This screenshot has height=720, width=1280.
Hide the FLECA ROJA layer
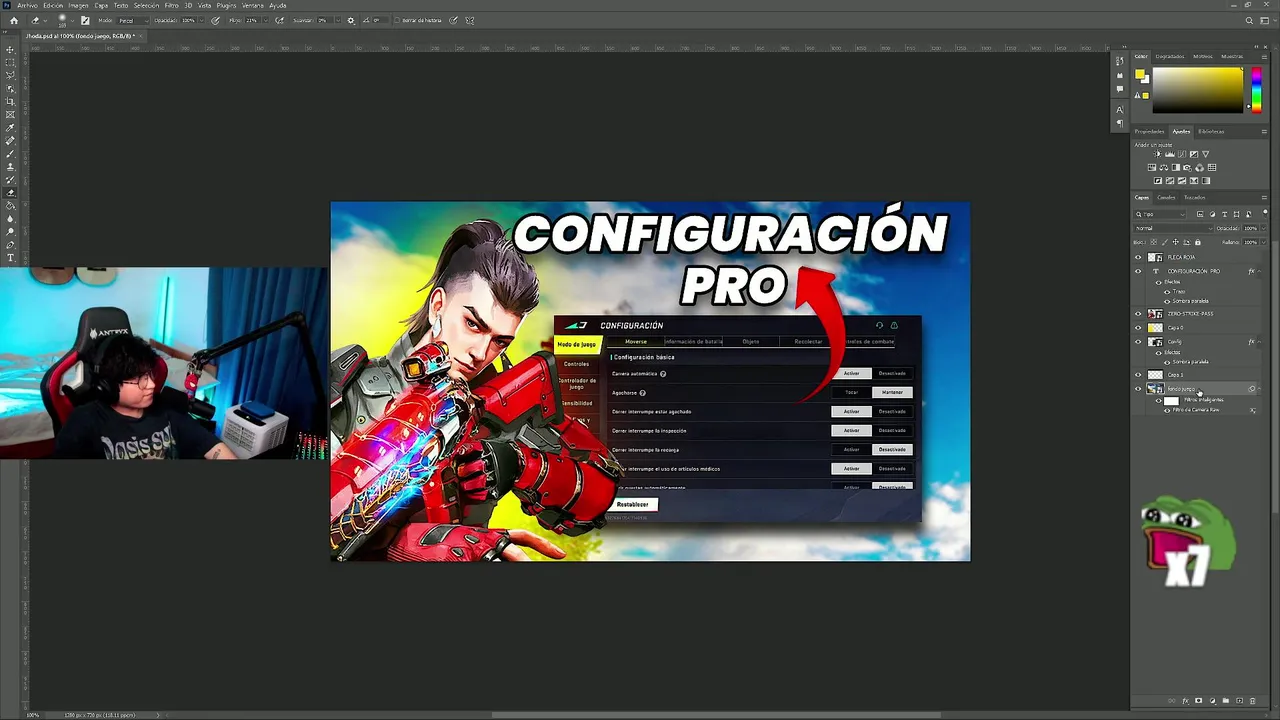tap(1138, 257)
